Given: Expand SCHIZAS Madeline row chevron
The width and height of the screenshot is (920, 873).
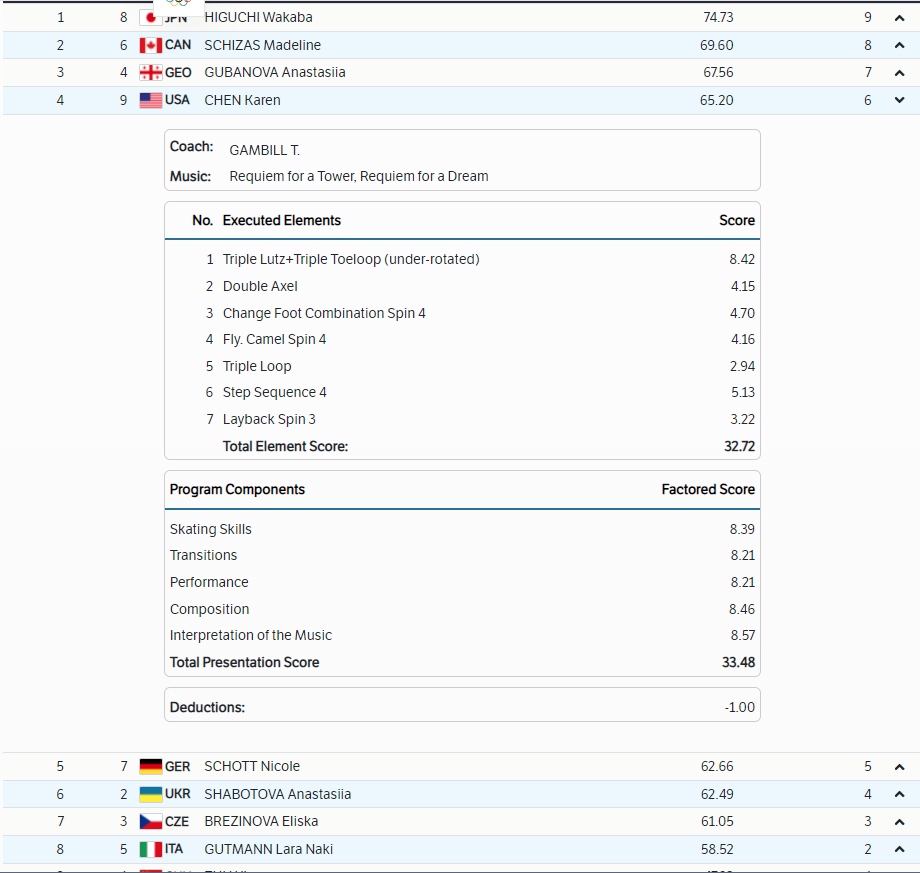Looking at the screenshot, I should [899, 45].
